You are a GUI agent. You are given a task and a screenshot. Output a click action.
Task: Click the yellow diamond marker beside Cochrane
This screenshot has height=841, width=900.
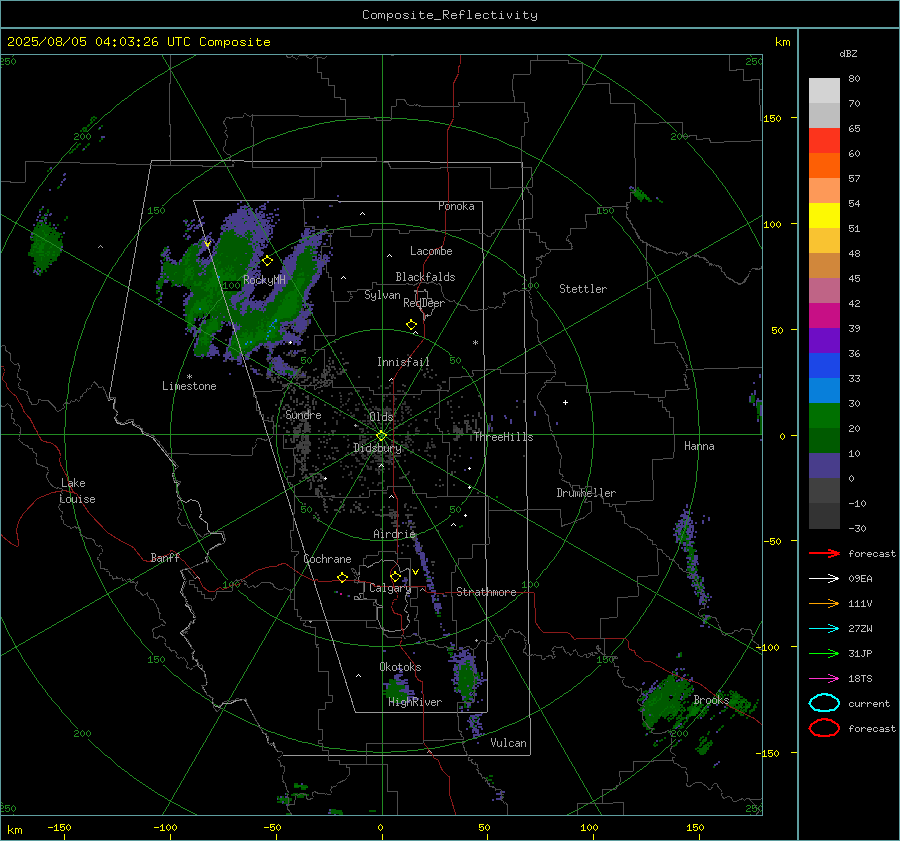pyautogui.click(x=343, y=577)
